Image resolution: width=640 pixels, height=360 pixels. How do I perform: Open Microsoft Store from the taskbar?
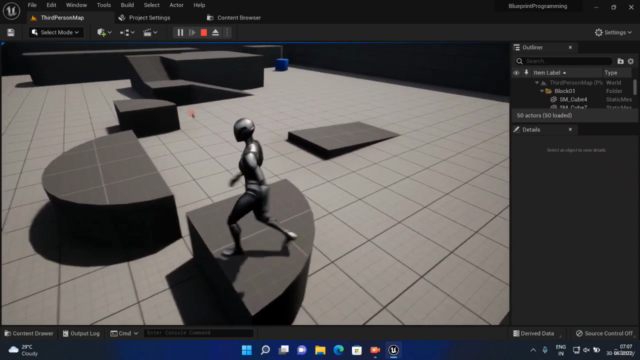(357, 350)
